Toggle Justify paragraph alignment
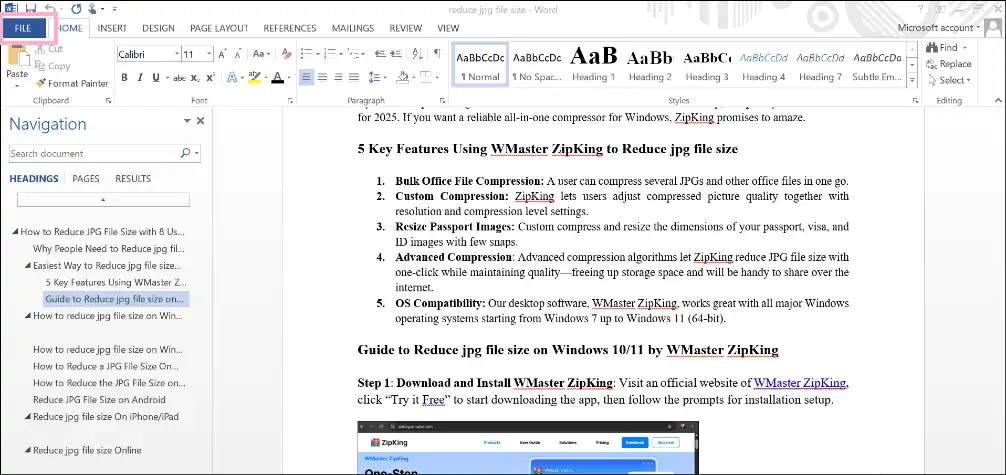Image resolution: width=1006 pixels, height=475 pixels. (x=354, y=78)
